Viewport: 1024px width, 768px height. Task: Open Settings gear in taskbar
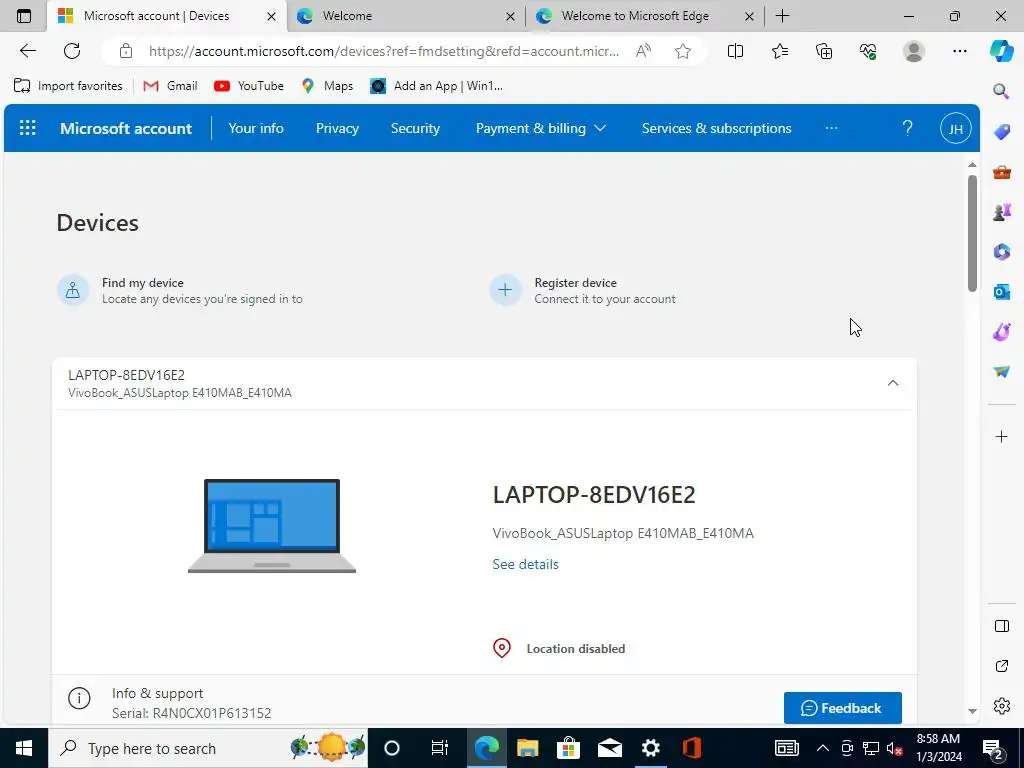650,748
